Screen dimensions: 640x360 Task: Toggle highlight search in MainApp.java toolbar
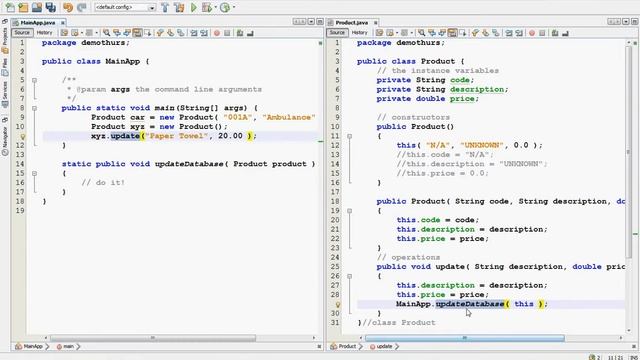[137, 33]
